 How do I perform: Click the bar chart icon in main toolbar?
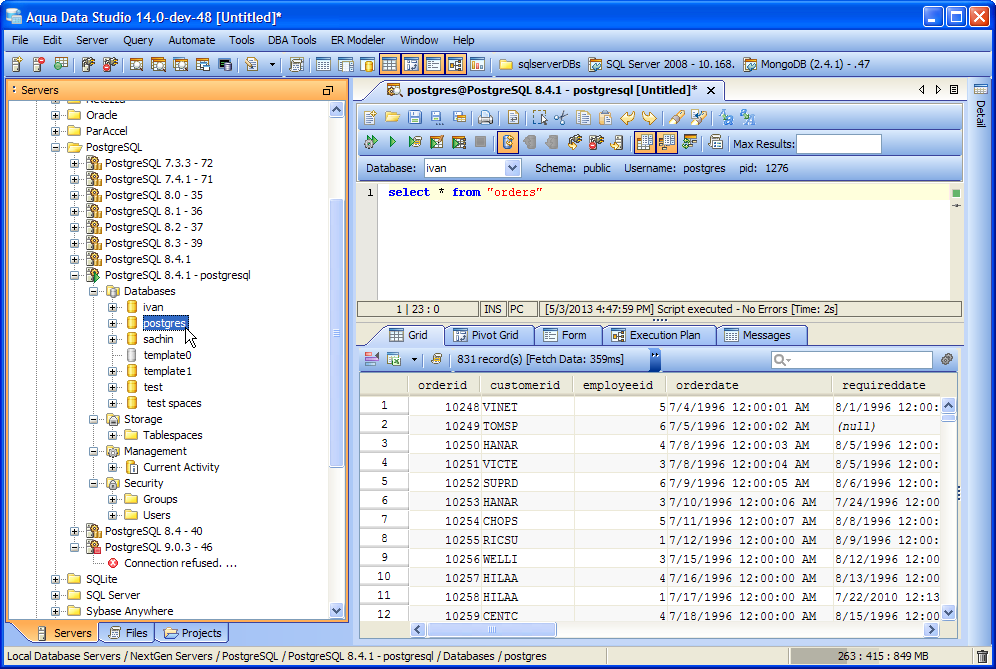(477, 64)
